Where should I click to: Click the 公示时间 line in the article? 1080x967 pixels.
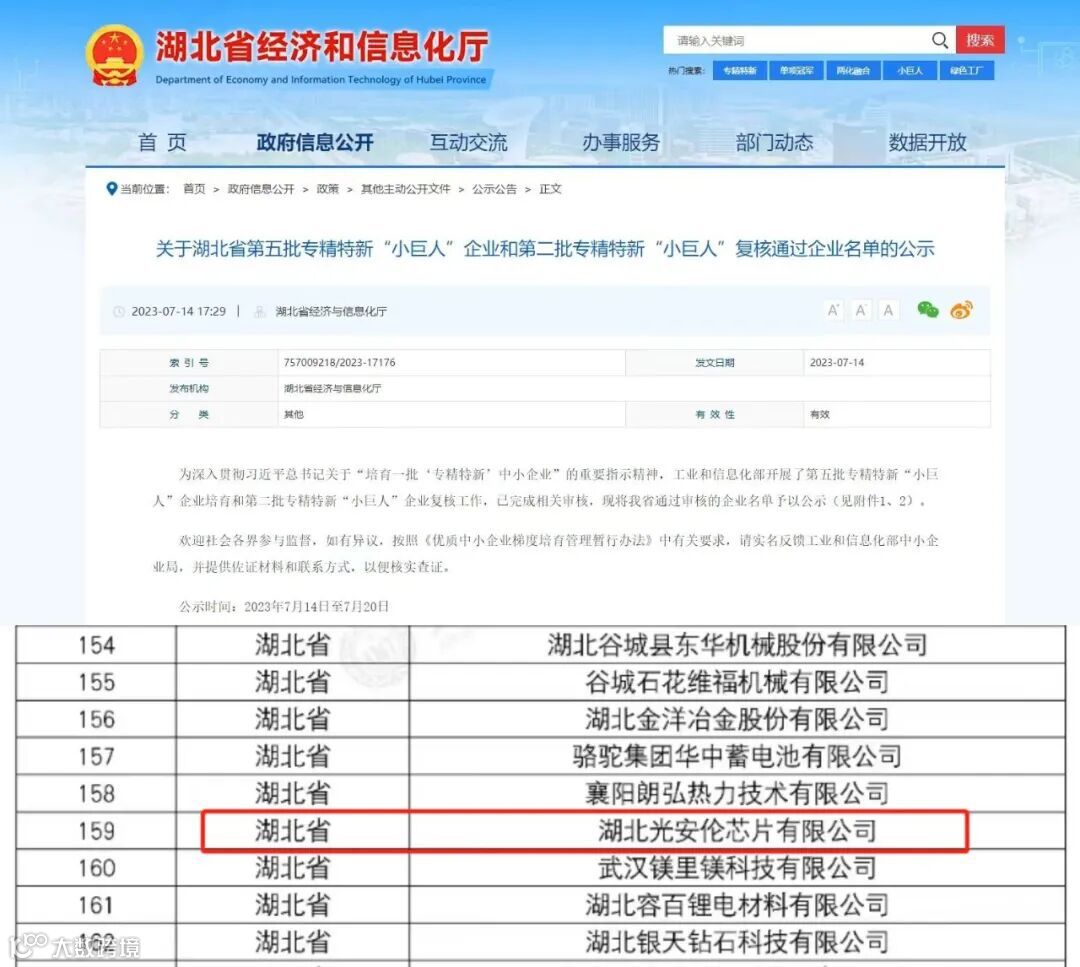pyautogui.click(x=284, y=607)
